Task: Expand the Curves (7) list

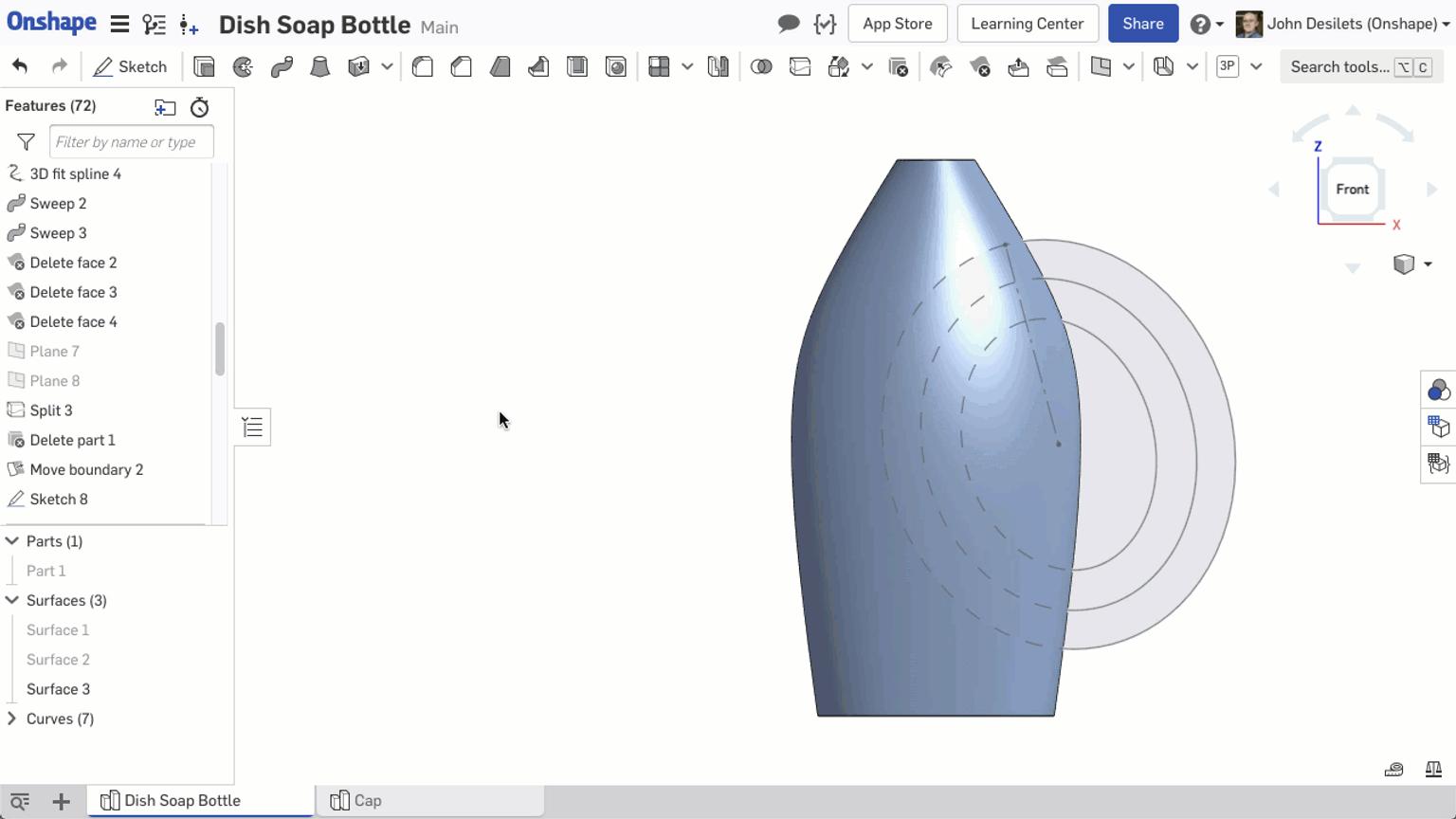Action: 11,719
